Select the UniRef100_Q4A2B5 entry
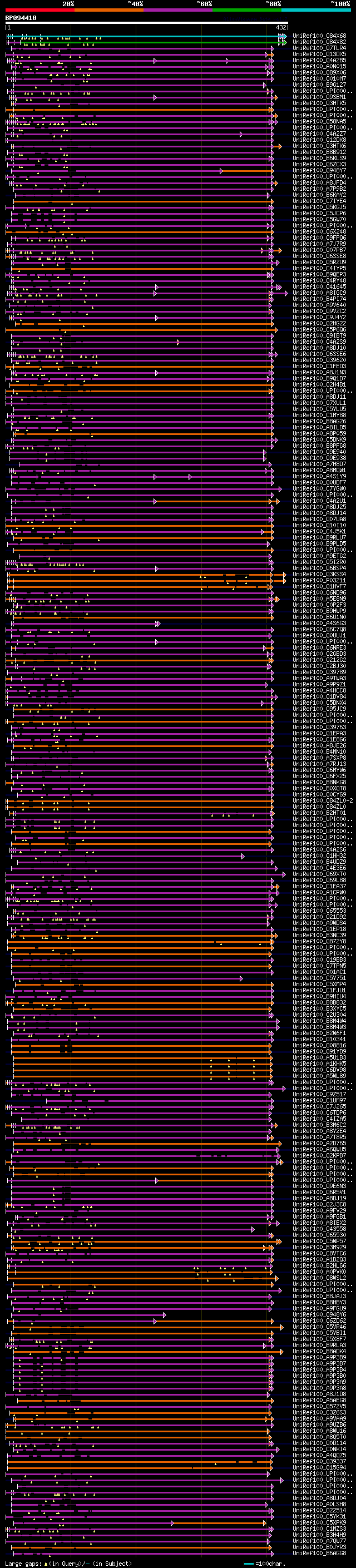356x1568 pixels. (x=319, y=60)
